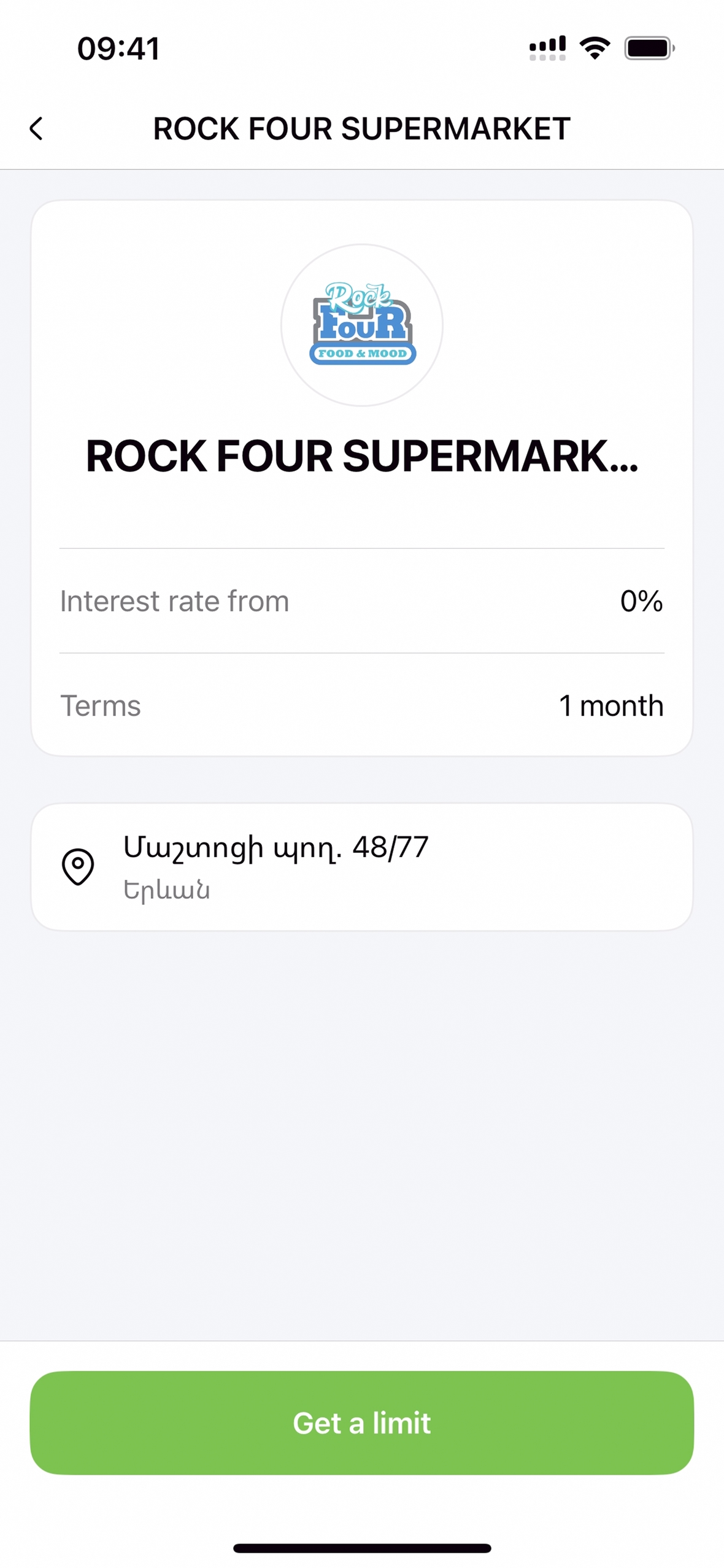Screen dimensions: 724x1568
Task: Select the Terms row label
Action: [x=101, y=705]
